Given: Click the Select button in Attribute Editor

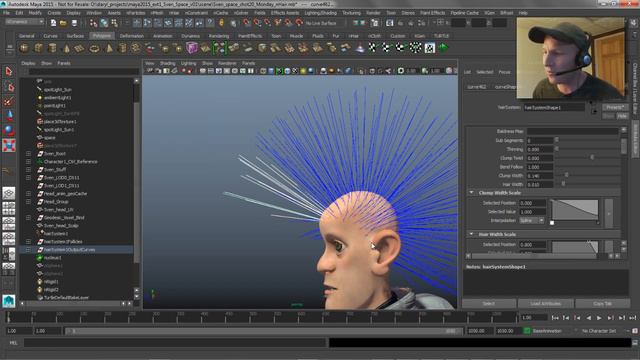Looking at the screenshot, I should tap(489, 304).
